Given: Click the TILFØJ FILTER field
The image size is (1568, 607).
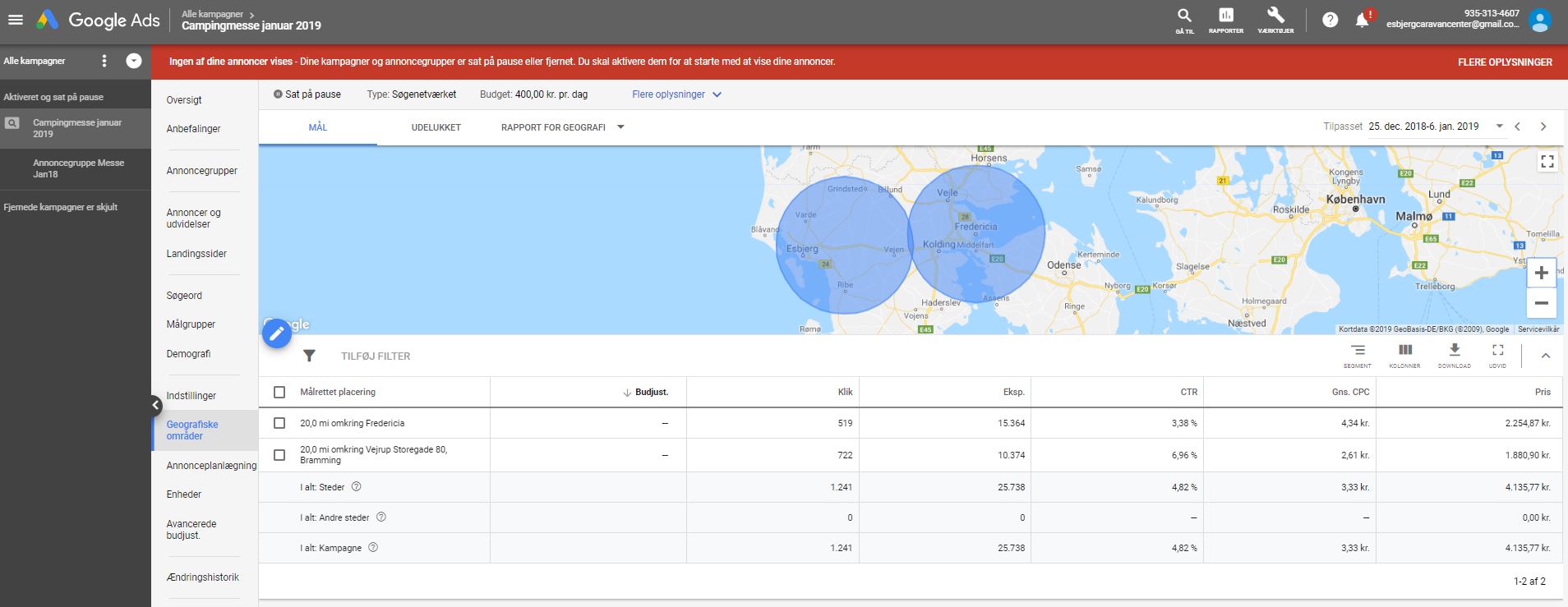Looking at the screenshot, I should click(x=376, y=356).
